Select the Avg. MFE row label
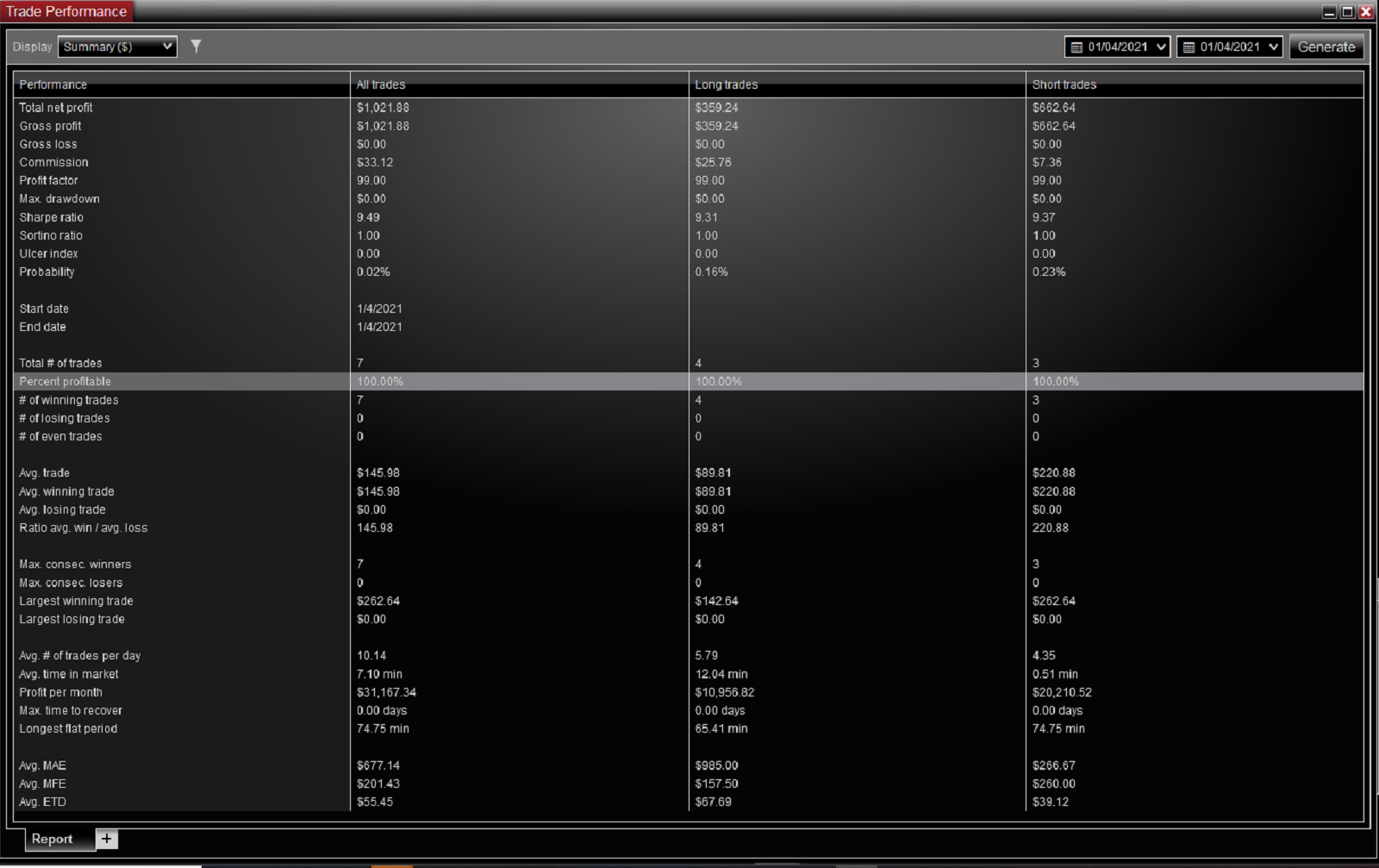1379x868 pixels. tap(42, 784)
